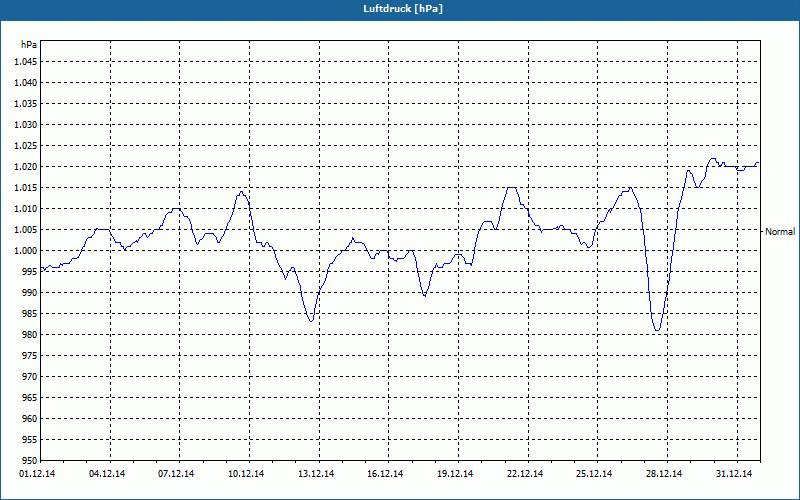The width and height of the screenshot is (800, 500).
Task: Click the 25.12.14 date label
Action: [x=594, y=474]
